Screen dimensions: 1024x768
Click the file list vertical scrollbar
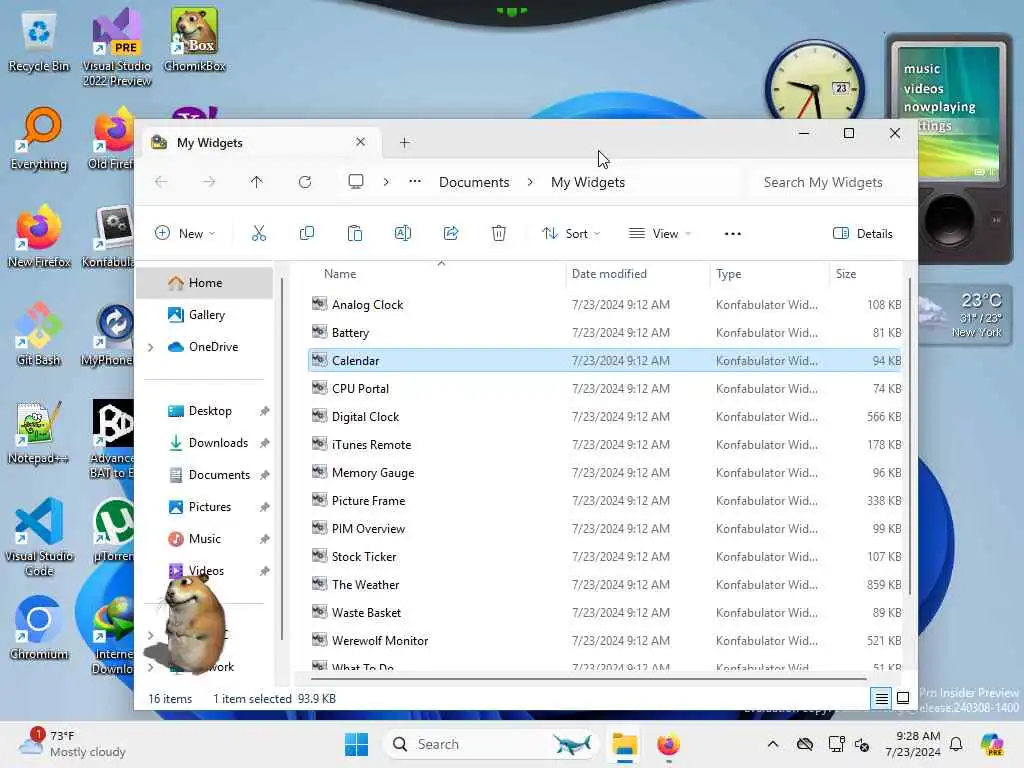910,436
